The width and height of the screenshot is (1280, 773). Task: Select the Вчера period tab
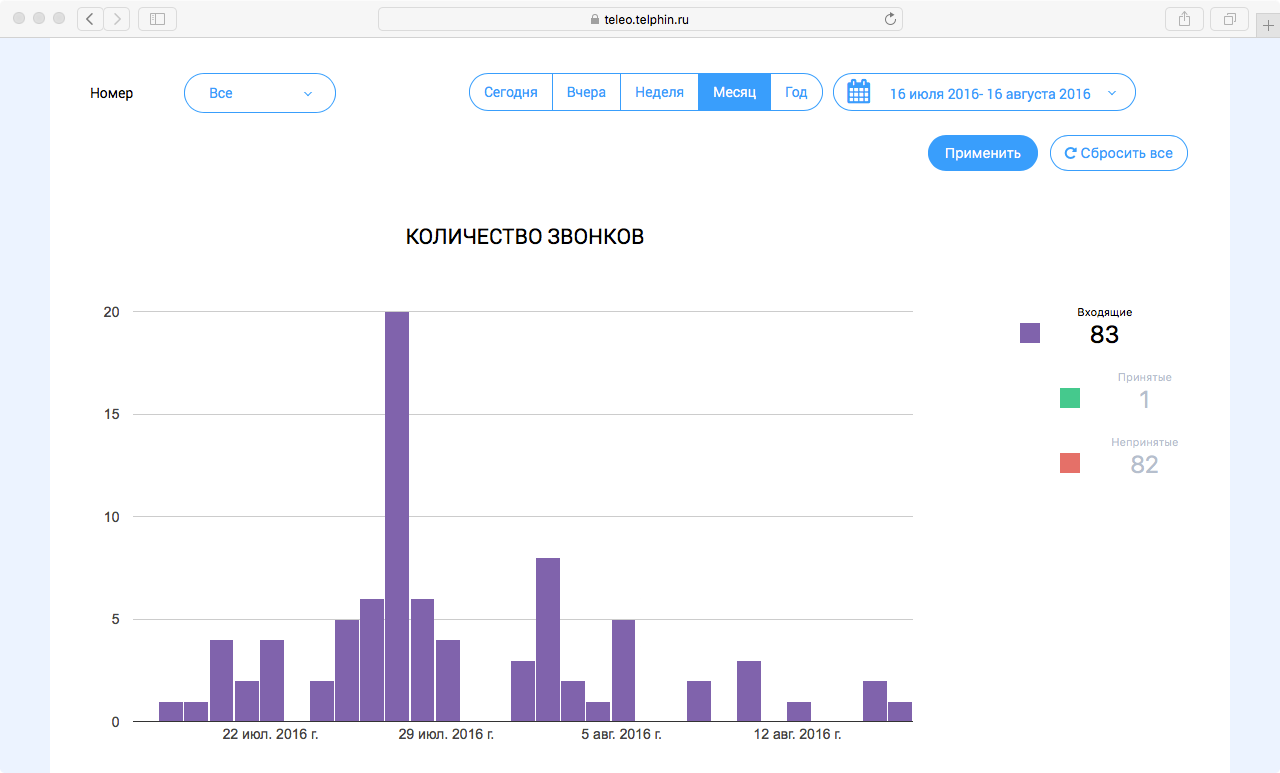point(586,92)
